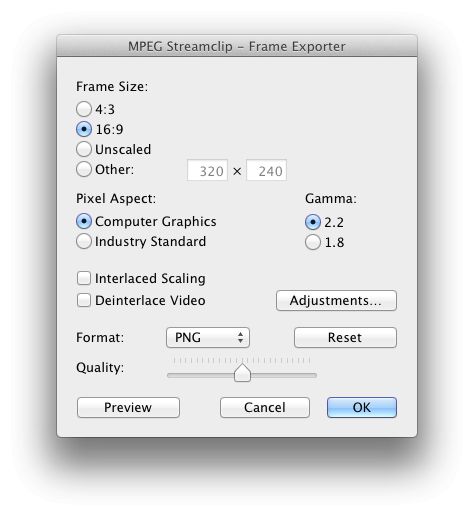The image size is (474, 516).
Task: Set gamma to 1.8
Action: 313,242
